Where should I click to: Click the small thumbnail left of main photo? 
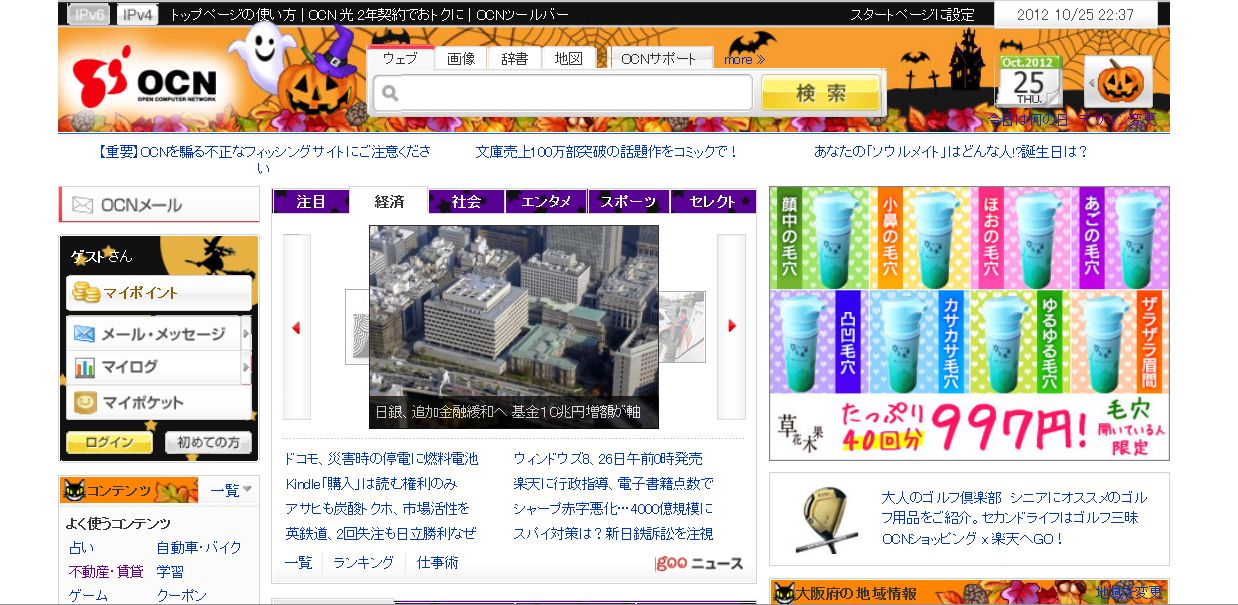pyautogui.click(x=357, y=326)
